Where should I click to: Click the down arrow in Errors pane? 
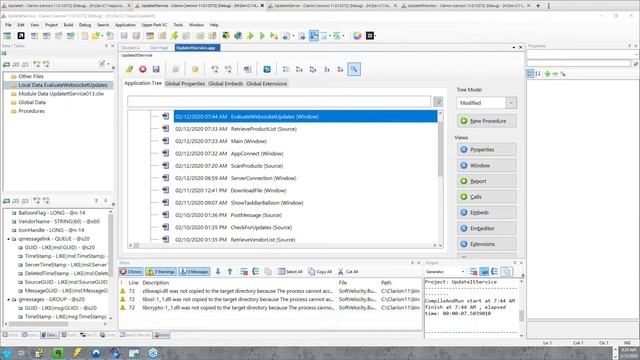(x=218, y=271)
